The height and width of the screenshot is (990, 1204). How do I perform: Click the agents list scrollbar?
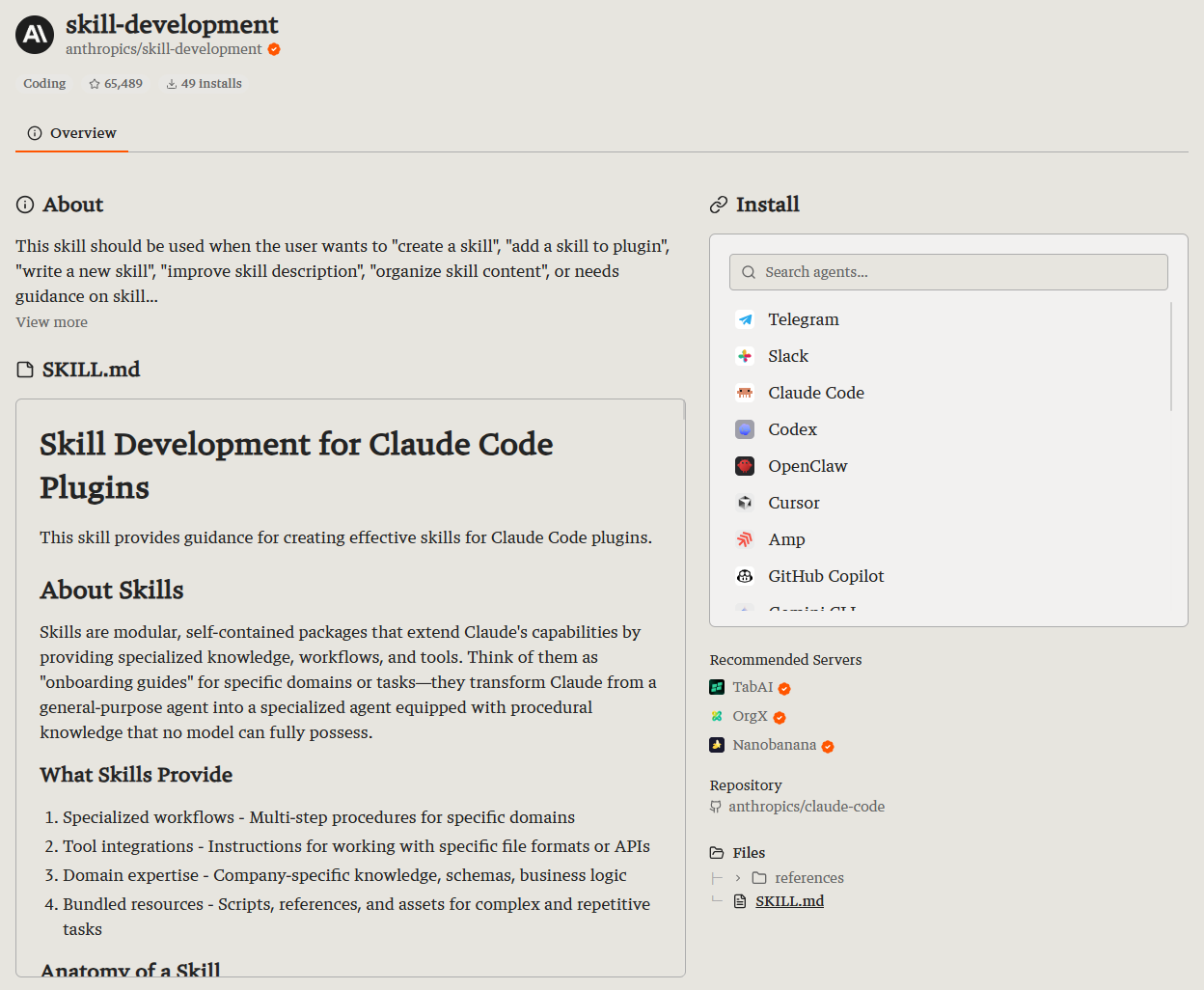pos(1171,356)
